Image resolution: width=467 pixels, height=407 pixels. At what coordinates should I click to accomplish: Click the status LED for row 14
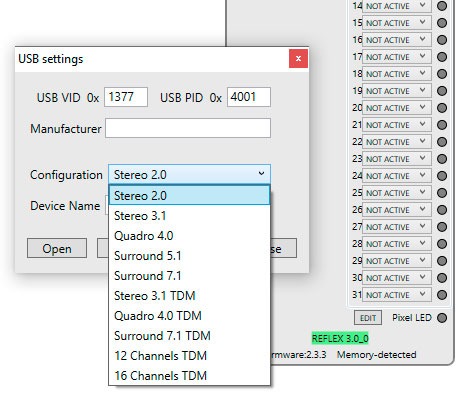[442, 6]
